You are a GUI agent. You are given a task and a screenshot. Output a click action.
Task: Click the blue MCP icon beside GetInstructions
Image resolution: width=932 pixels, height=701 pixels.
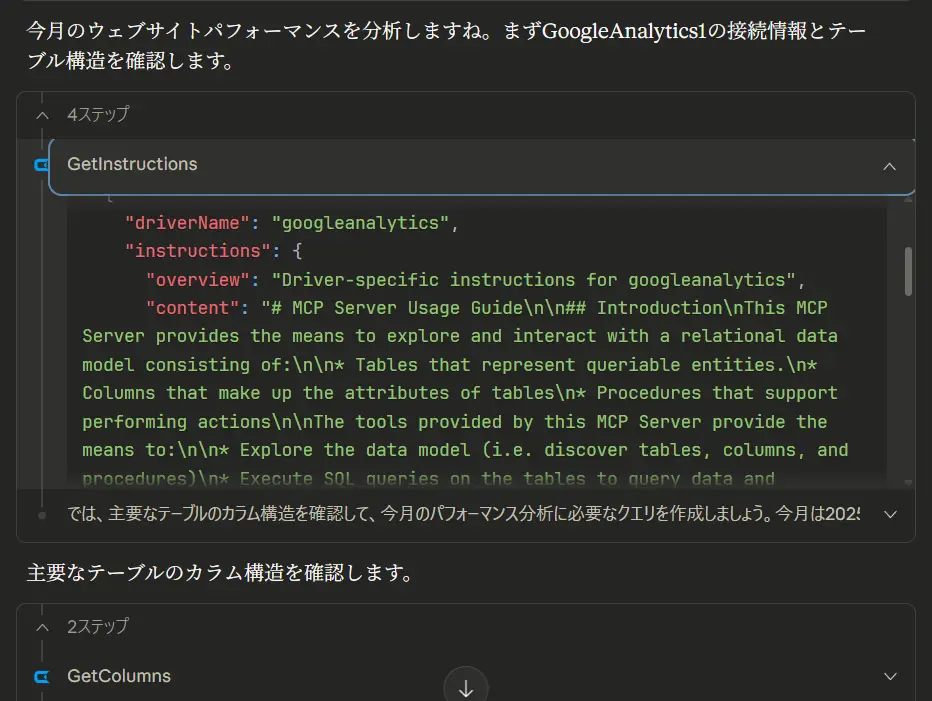click(41, 166)
